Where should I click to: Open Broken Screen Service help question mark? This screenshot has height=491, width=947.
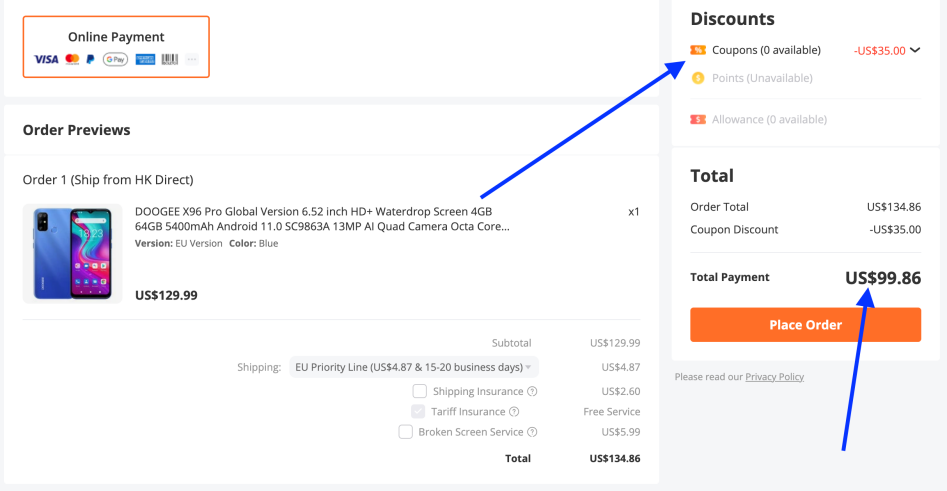click(532, 432)
